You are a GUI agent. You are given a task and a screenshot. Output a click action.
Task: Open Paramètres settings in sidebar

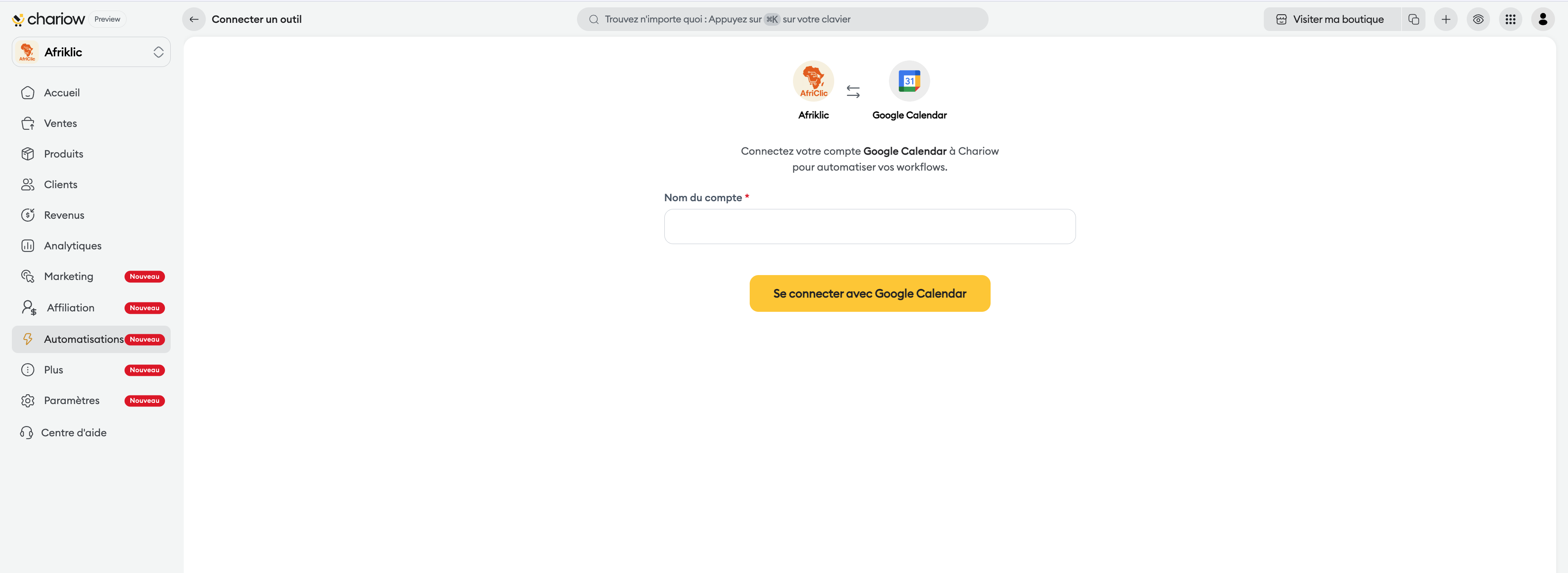(x=72, y=400)
